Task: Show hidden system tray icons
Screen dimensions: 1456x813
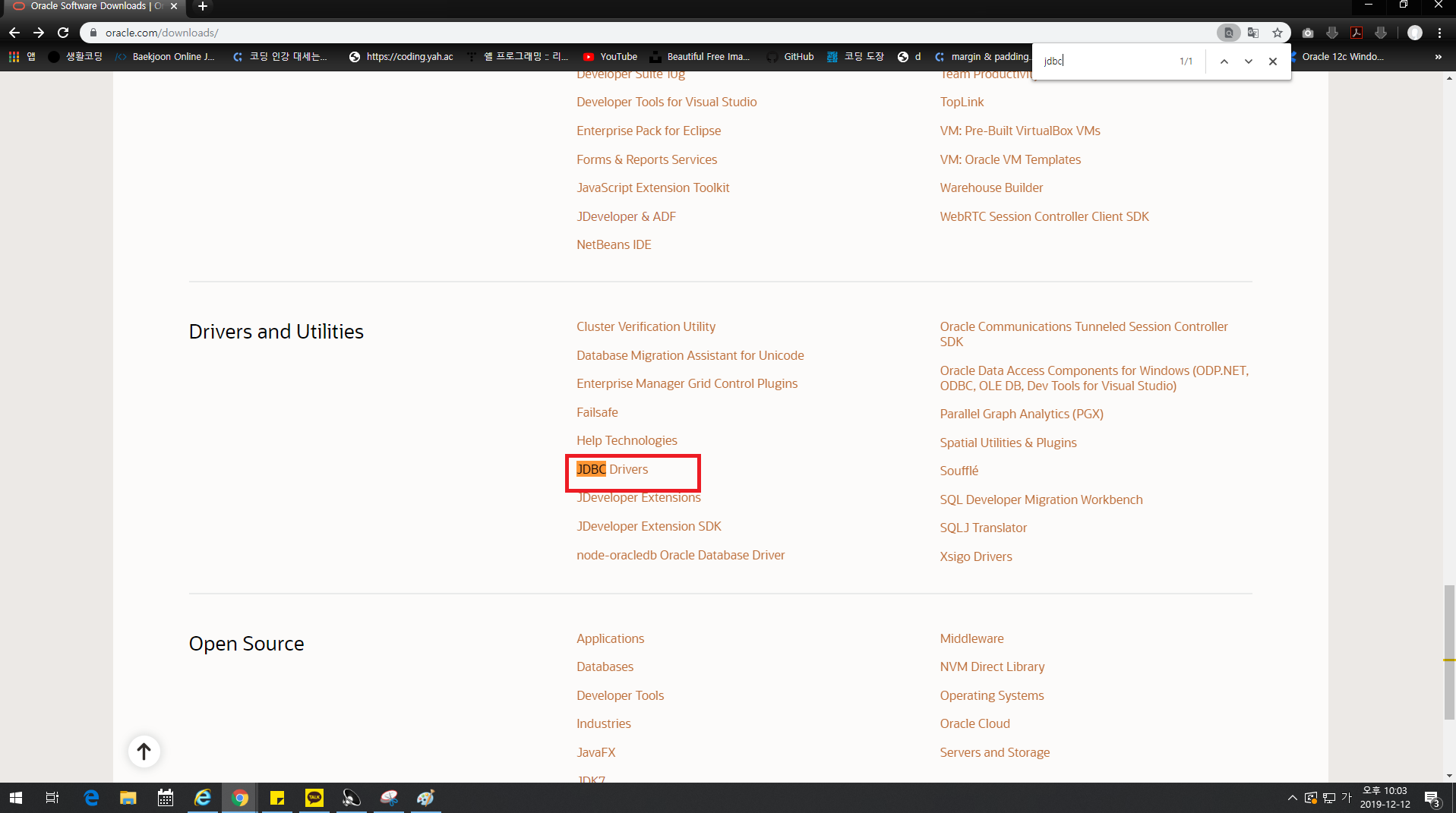Action: [x=1292, y=798]
